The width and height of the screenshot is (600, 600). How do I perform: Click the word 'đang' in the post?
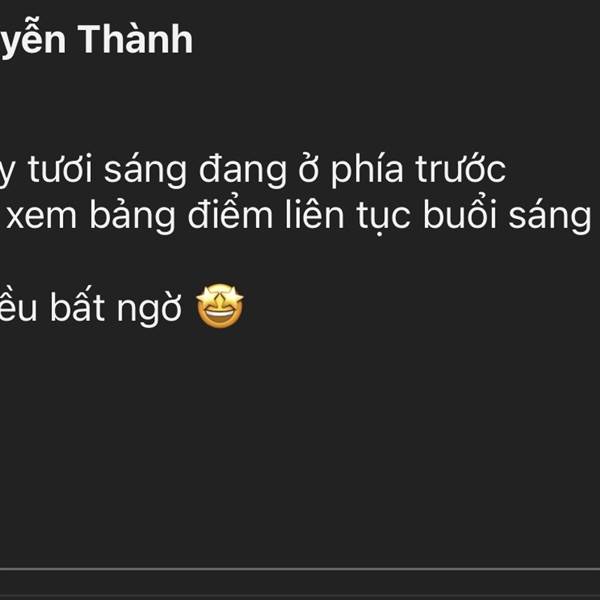coord(243,171)
